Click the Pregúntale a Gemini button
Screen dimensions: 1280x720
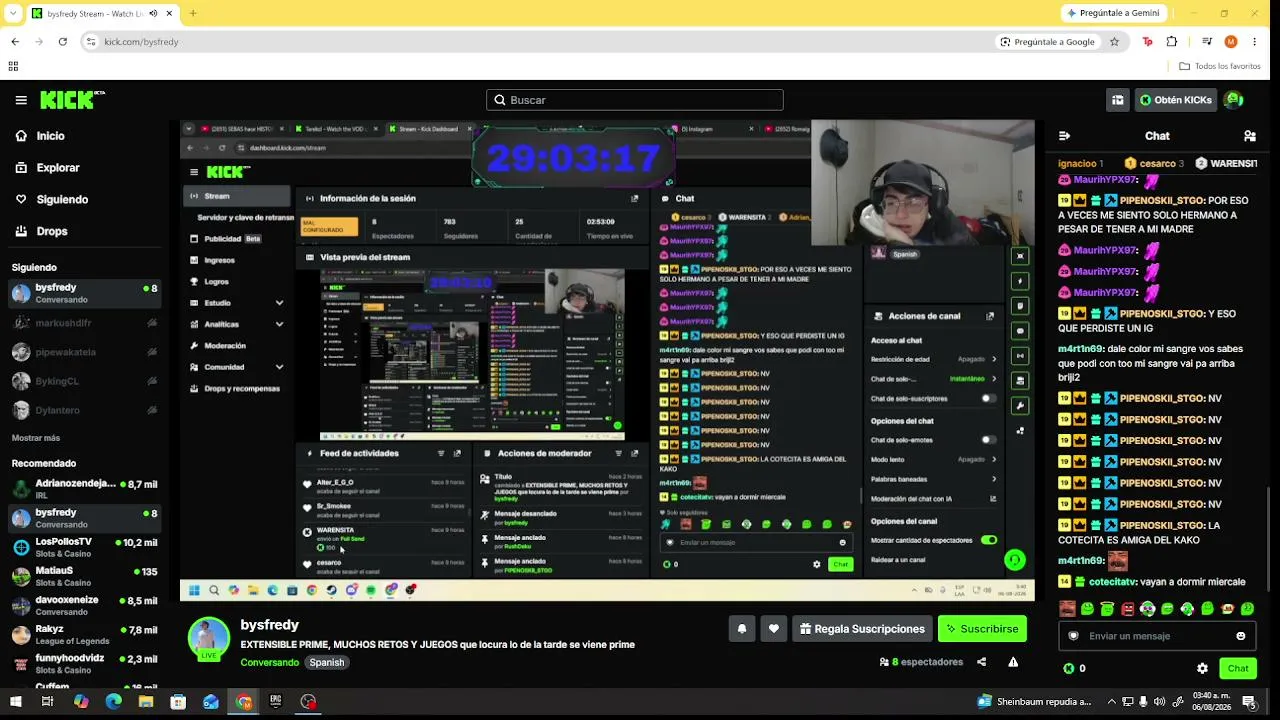(x=1113, y=13)
